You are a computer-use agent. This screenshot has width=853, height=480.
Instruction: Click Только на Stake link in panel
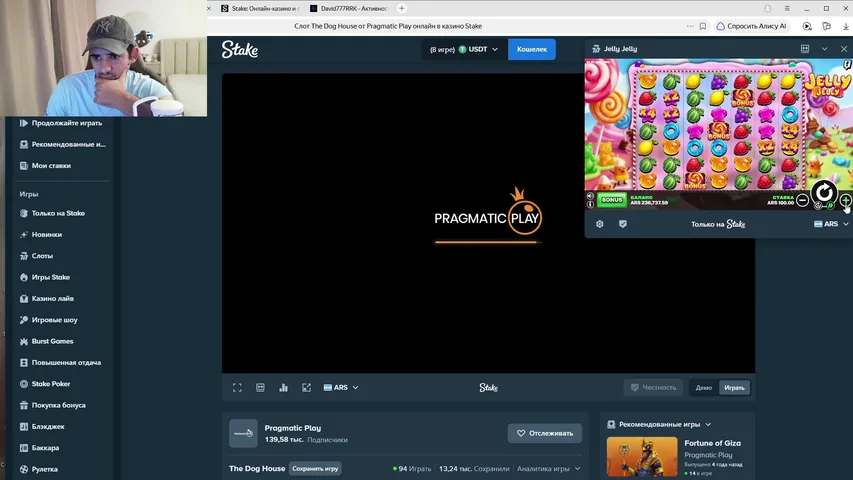point(718,224)
